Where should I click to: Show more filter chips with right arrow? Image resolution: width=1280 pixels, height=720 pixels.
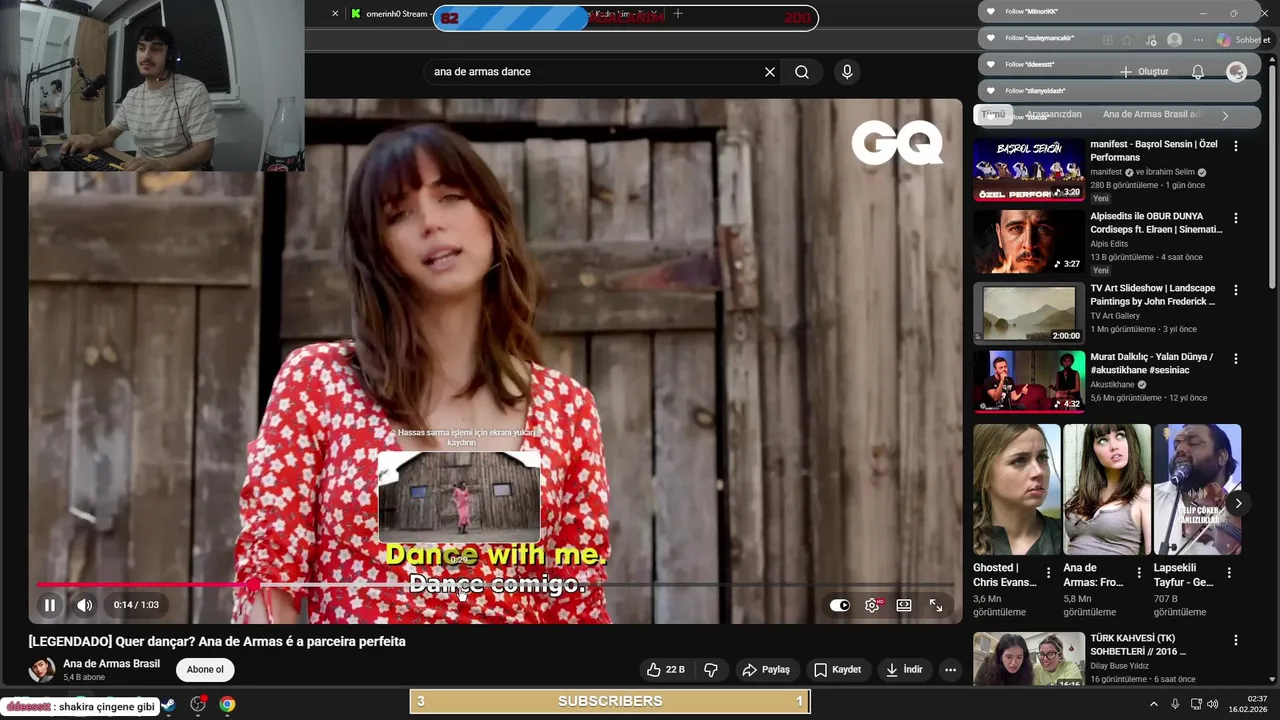pos(1225,116)
